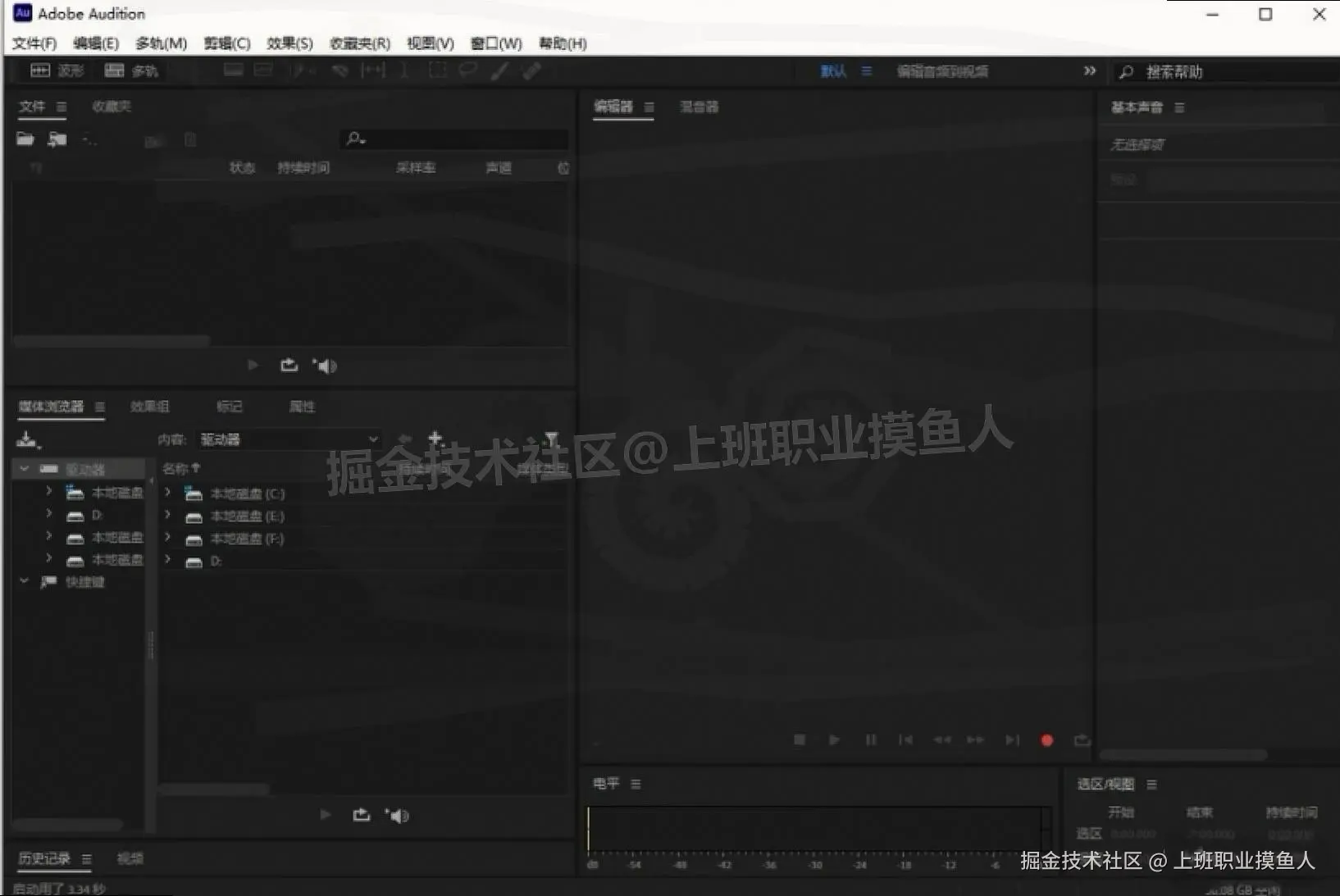The image size is (1340, 896).
Task: Click the Stop button in the transport
Action: [x=800, y=739]
